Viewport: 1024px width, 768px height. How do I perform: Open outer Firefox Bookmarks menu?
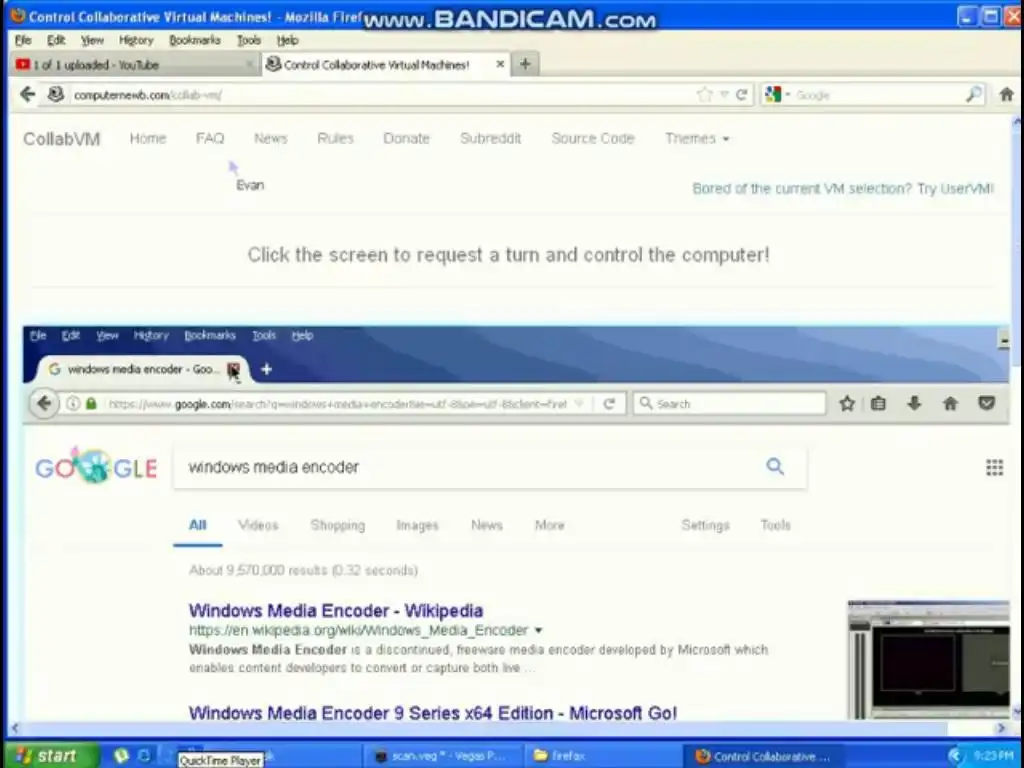pos(195,40)
